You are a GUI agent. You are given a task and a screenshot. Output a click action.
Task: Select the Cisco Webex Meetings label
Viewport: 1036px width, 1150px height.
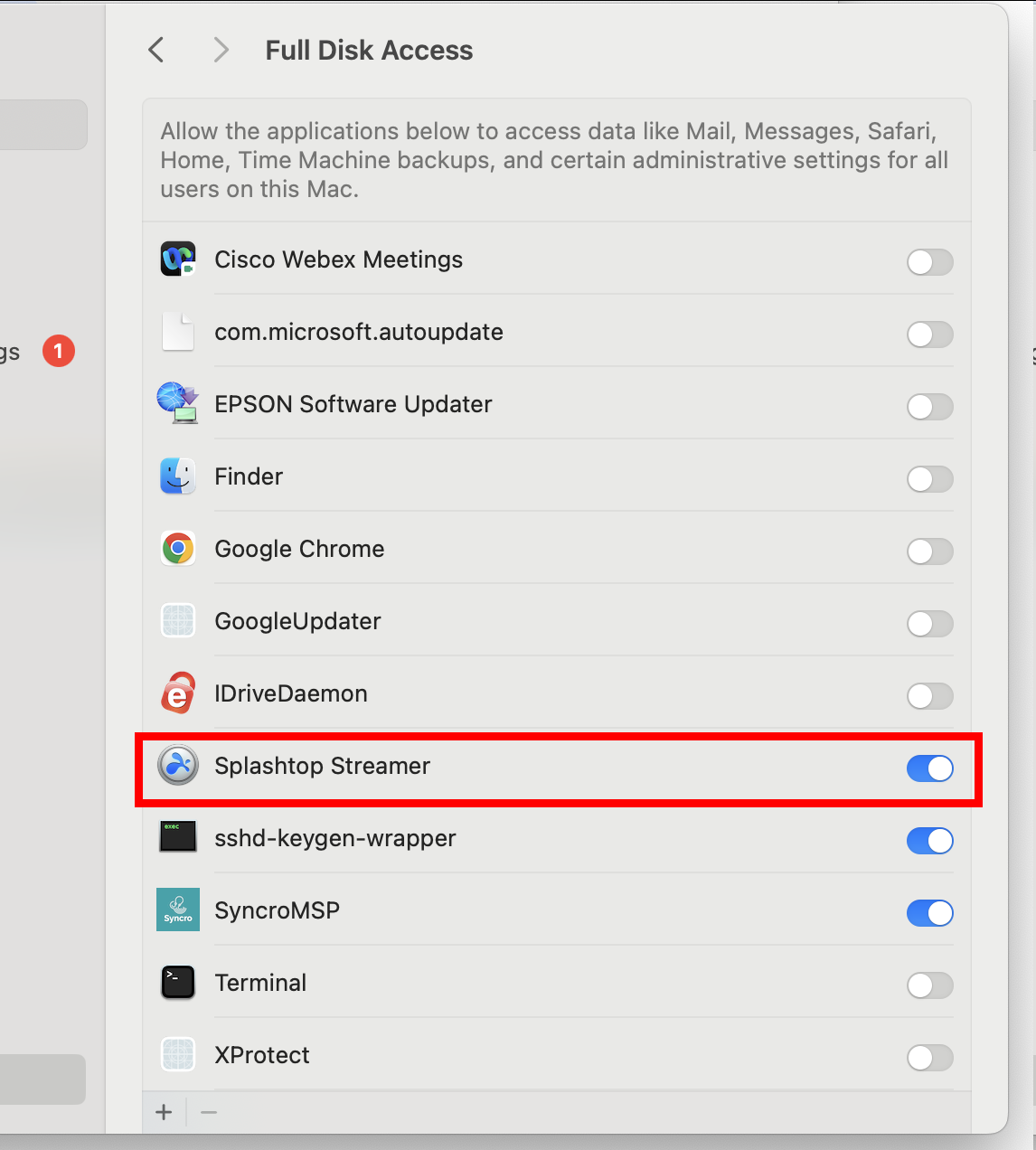(x=338, y=259)
